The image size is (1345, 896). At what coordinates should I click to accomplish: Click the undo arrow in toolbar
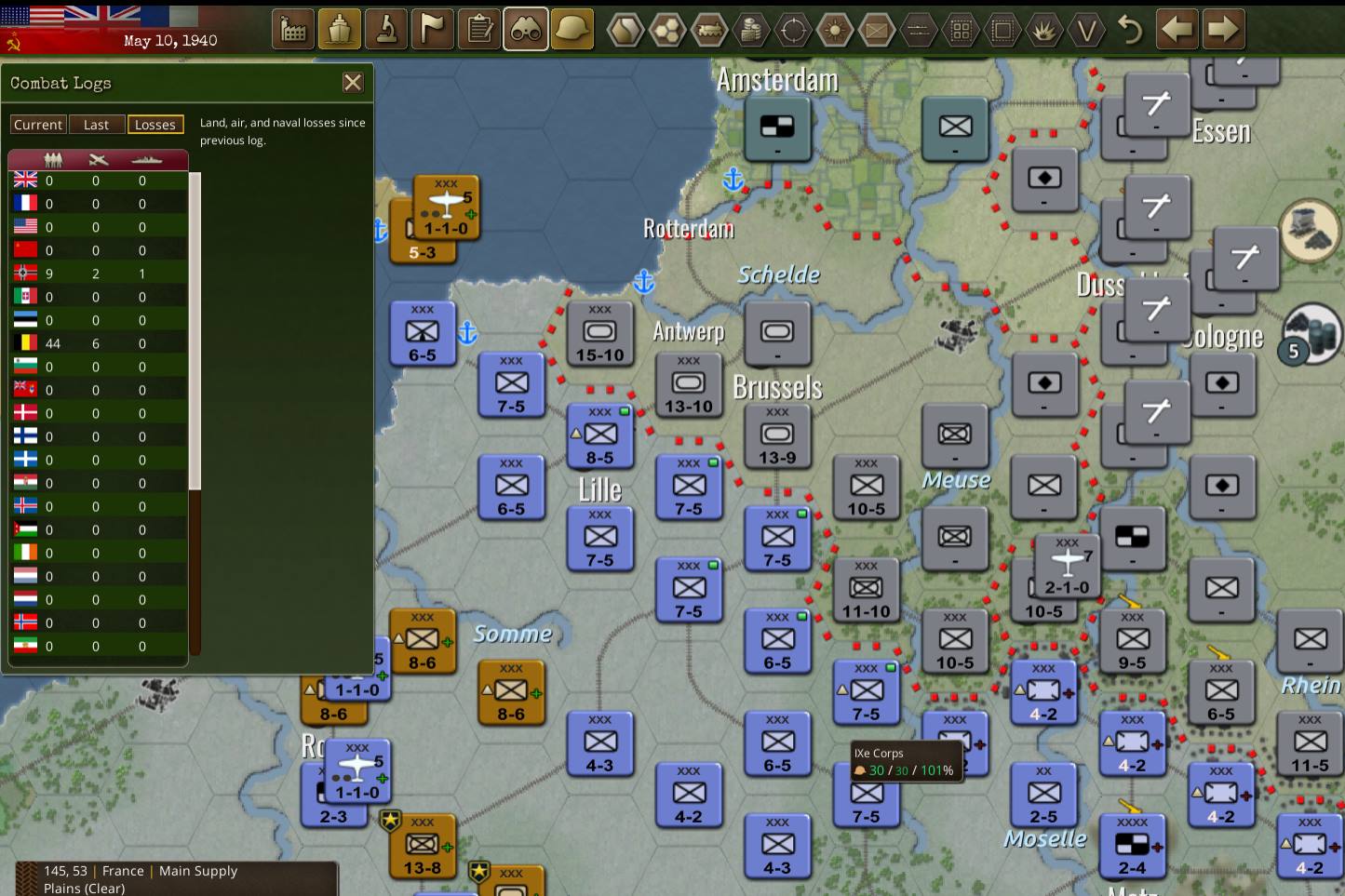coord(1130,30)
